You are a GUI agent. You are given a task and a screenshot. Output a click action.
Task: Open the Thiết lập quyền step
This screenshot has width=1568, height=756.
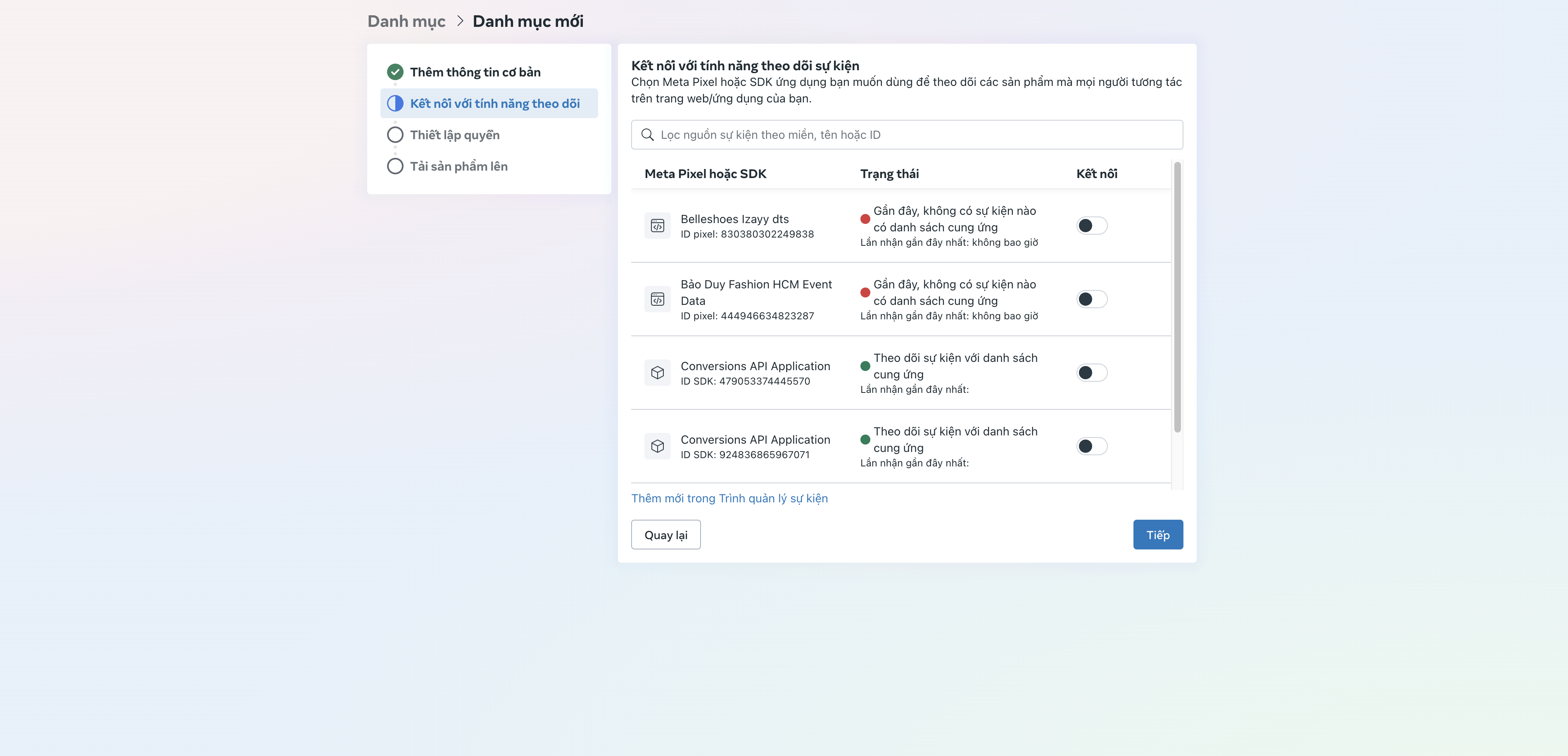tap(454, 135)
